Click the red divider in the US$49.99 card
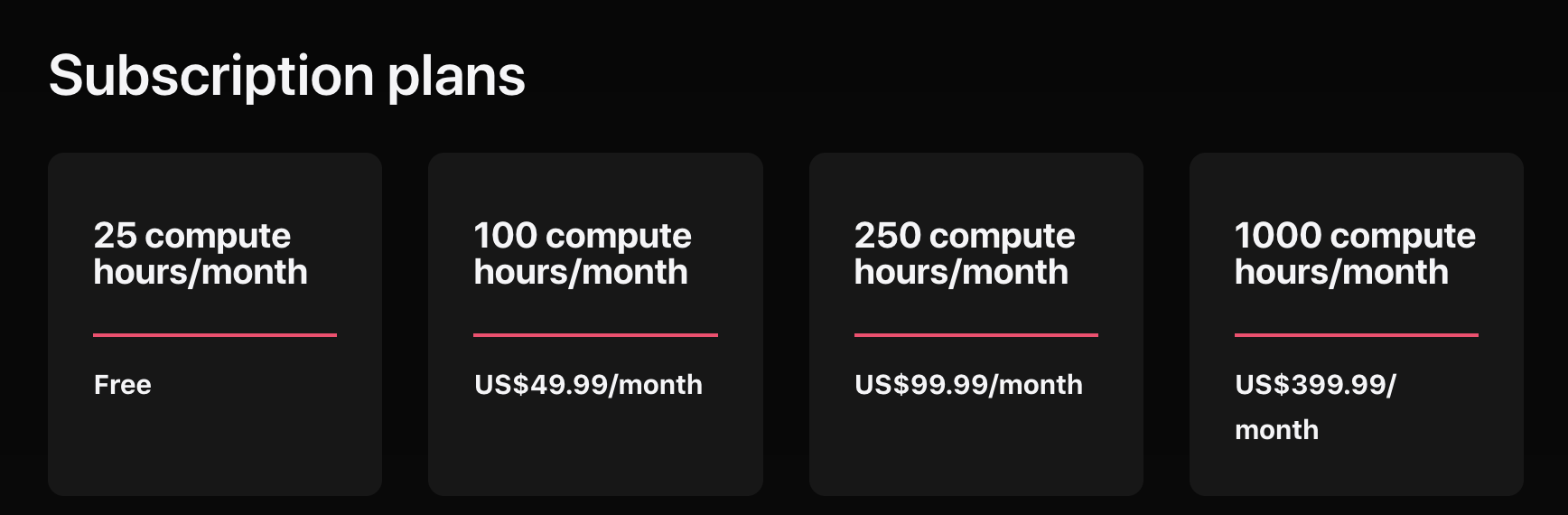The height and width of the screenshot is (515, 1568). (x=595, y=335)
